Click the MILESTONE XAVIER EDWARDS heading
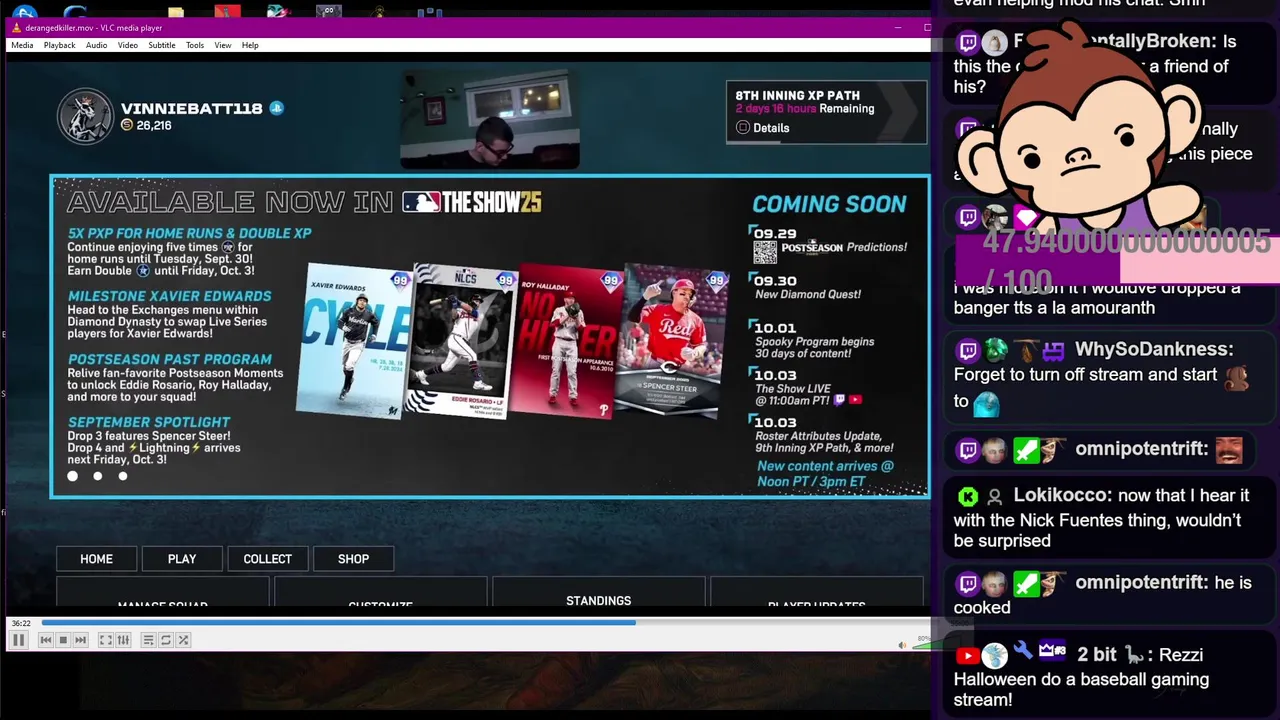This screenshot has height=720, width=1280. tap(169, 296)
